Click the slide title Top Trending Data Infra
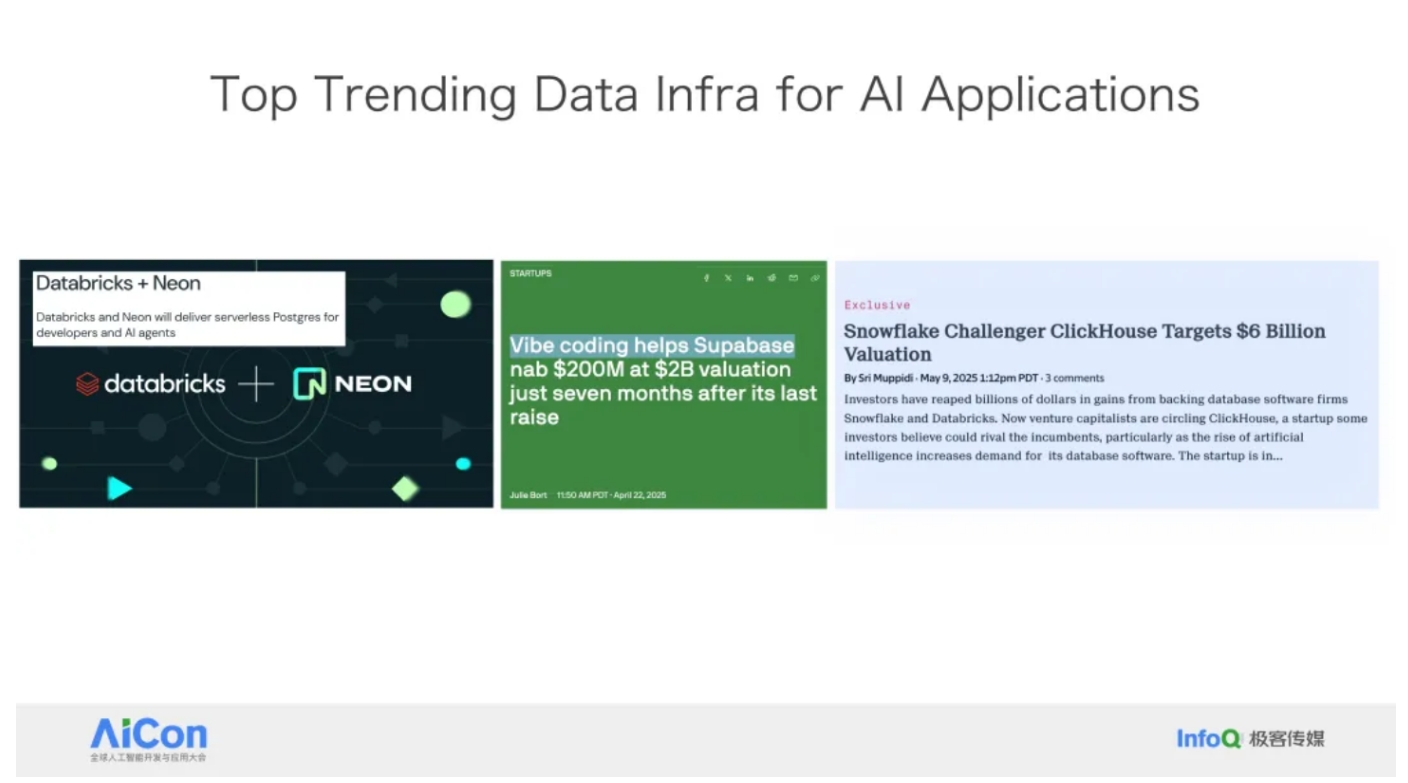The image size is (1408, 783). (704, 94)
